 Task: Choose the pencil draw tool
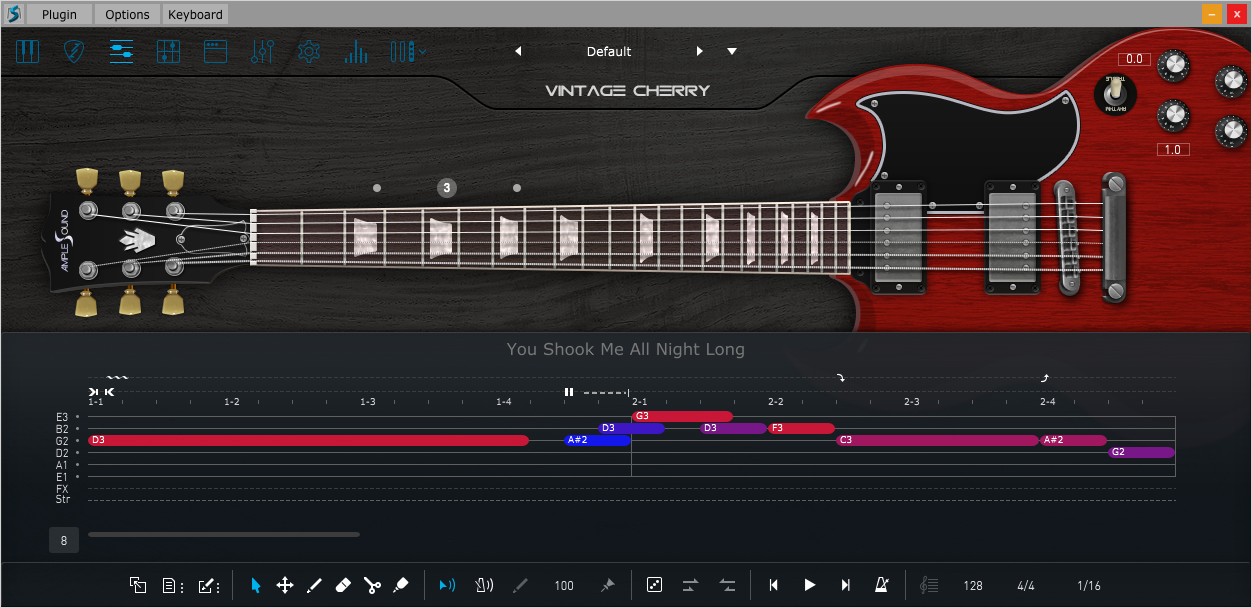tap(313, 585)
